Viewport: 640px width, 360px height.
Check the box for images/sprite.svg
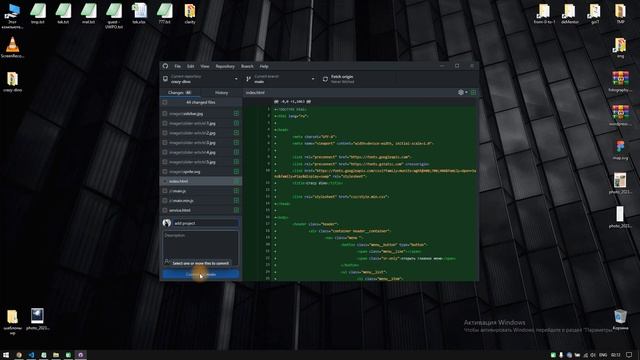pyautogui.click(x=165, y=172)
